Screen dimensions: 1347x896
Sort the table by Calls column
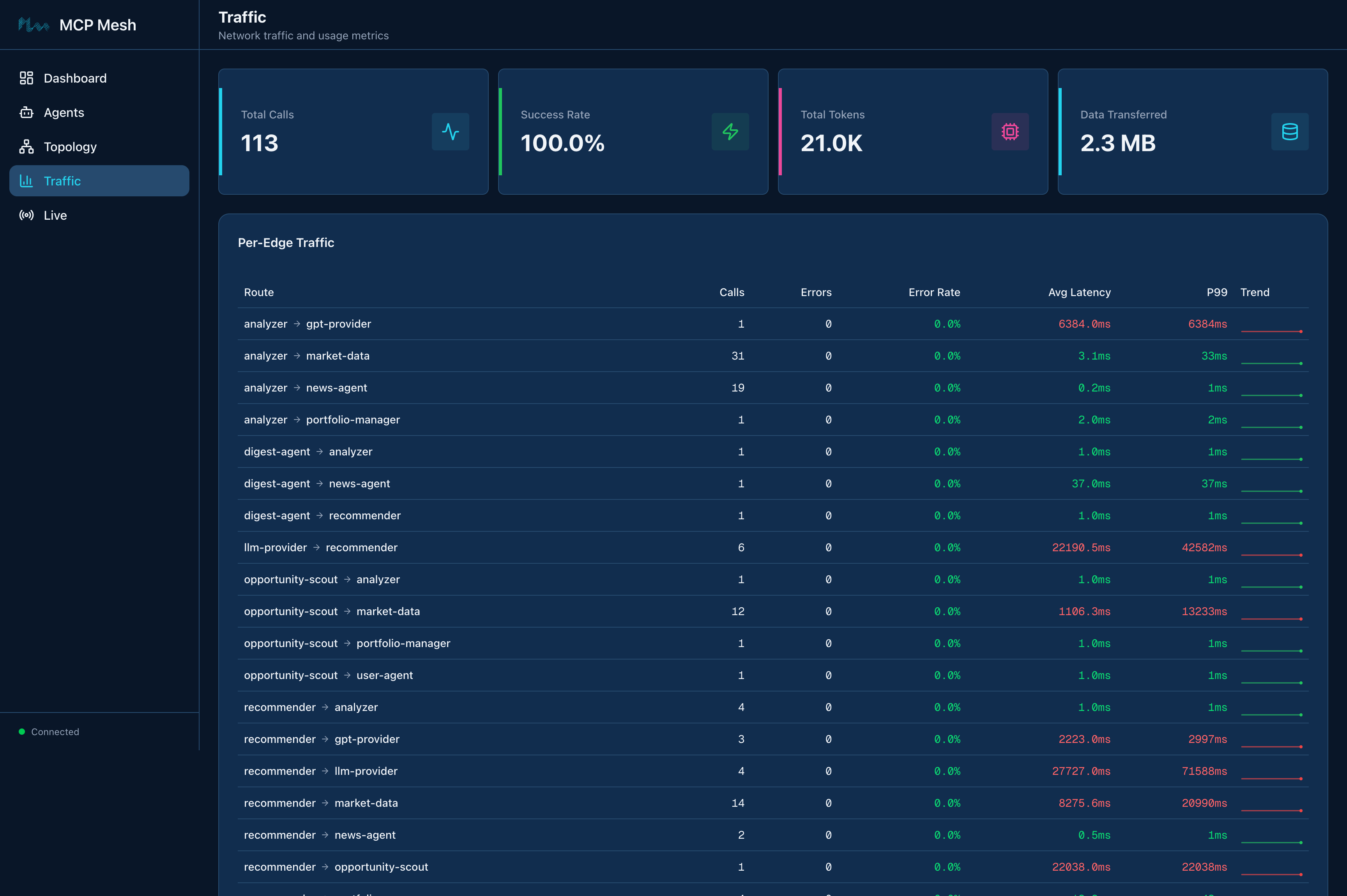[732, 292]
